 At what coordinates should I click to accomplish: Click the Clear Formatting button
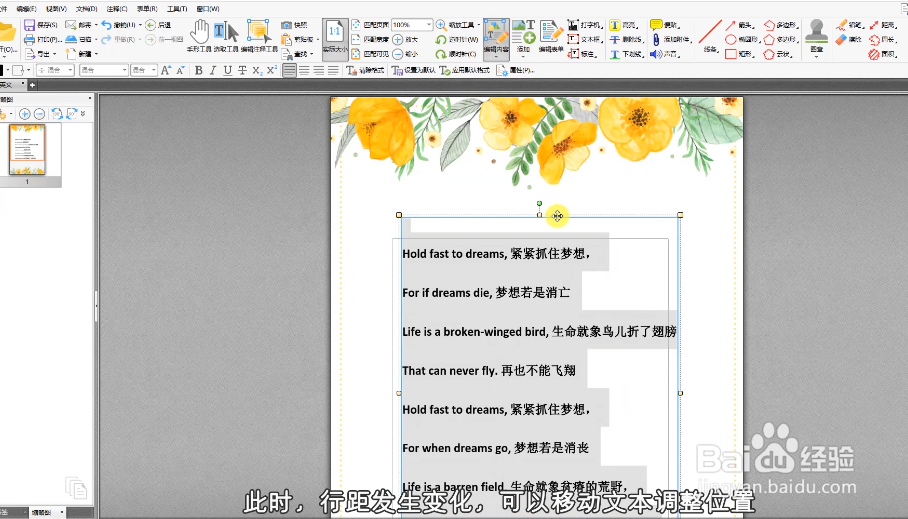pyautogui.click(x=365, y=70)
